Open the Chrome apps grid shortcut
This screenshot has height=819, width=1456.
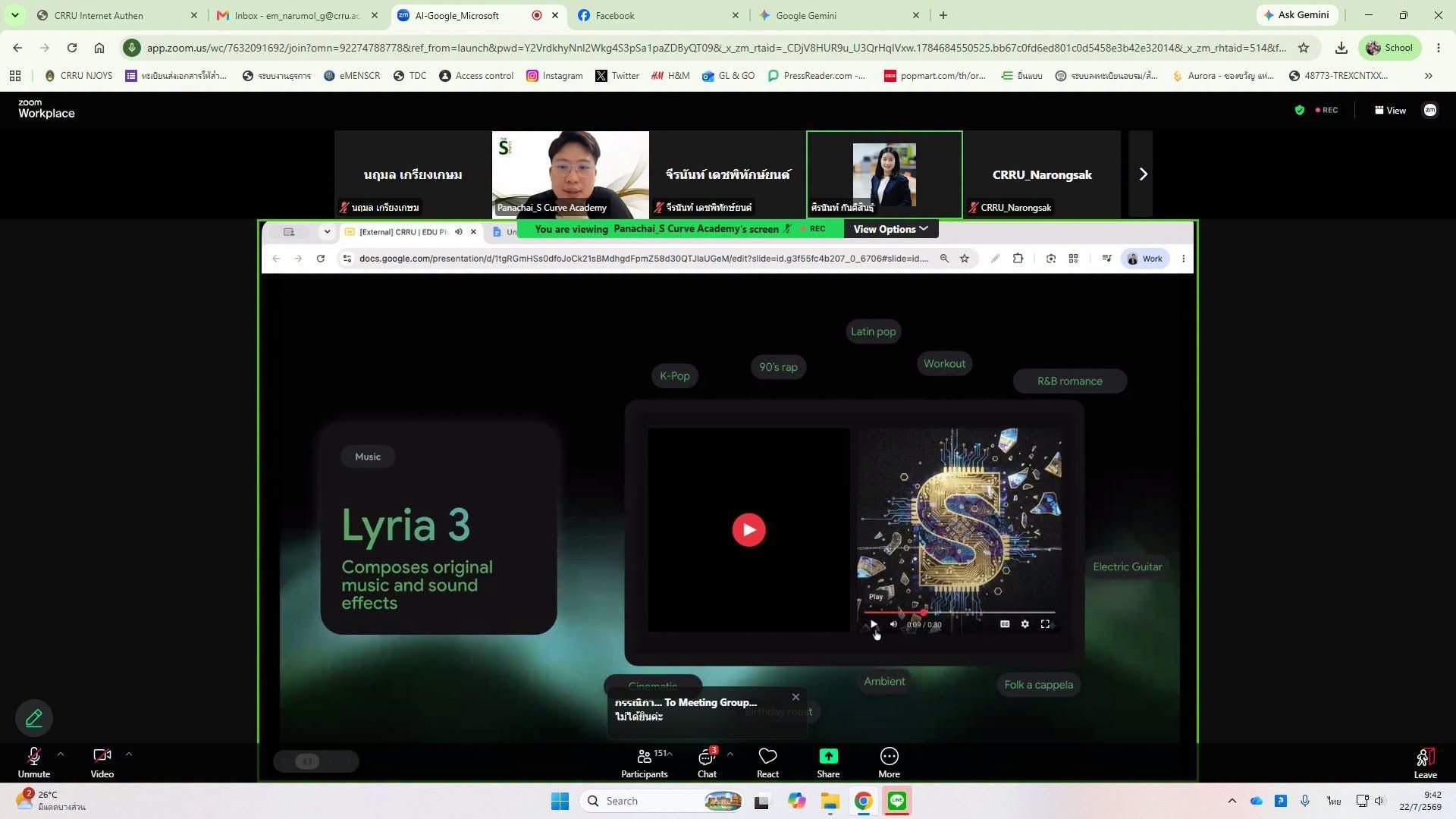(x=15, y=76)
